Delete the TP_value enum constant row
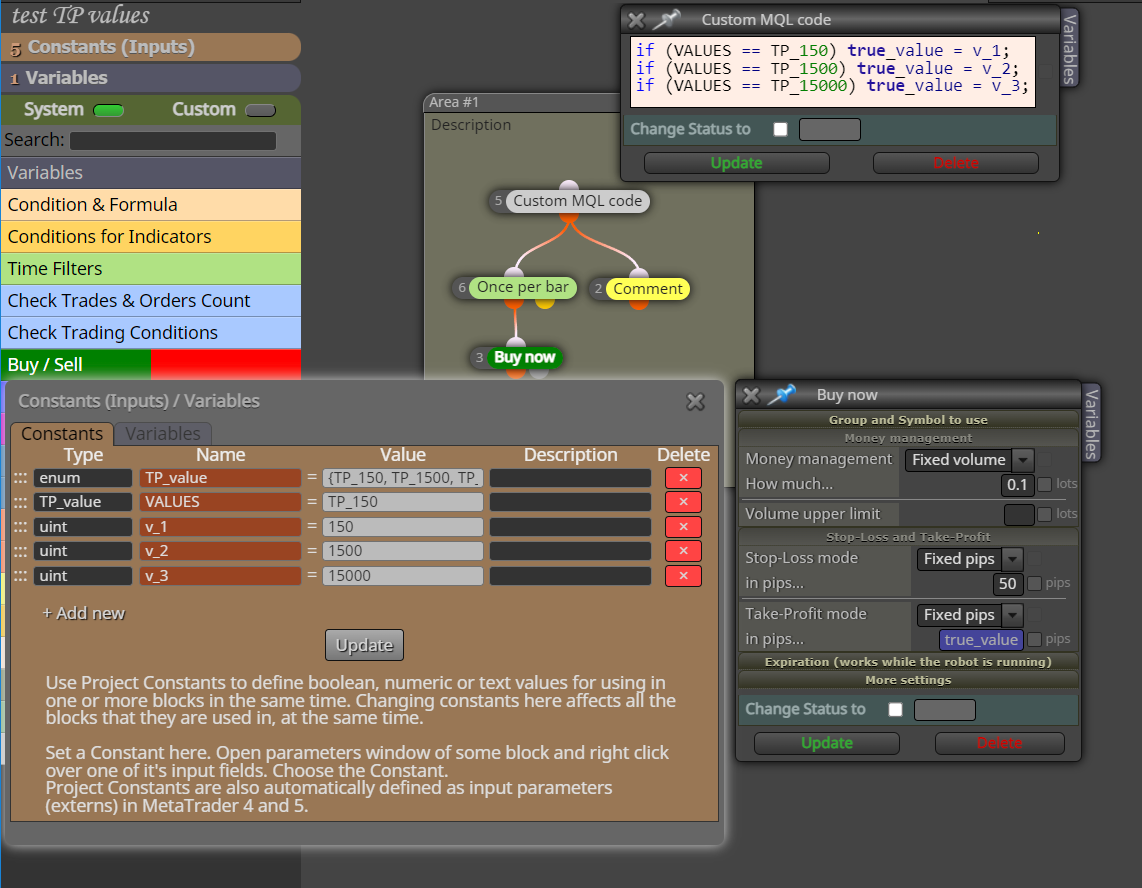Viewport: 1142px width, 888px height. coord(683,478)
